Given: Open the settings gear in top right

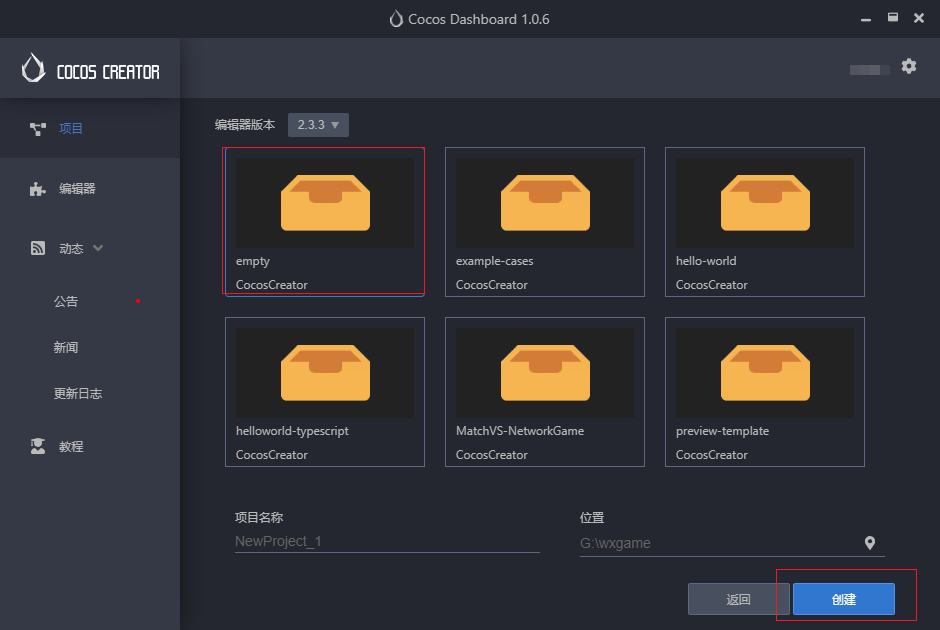Looking at the screenshot, I should [909, 66].
